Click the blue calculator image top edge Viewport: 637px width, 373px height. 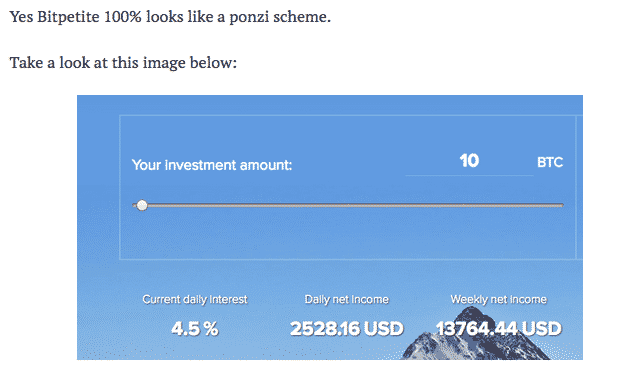330,96
